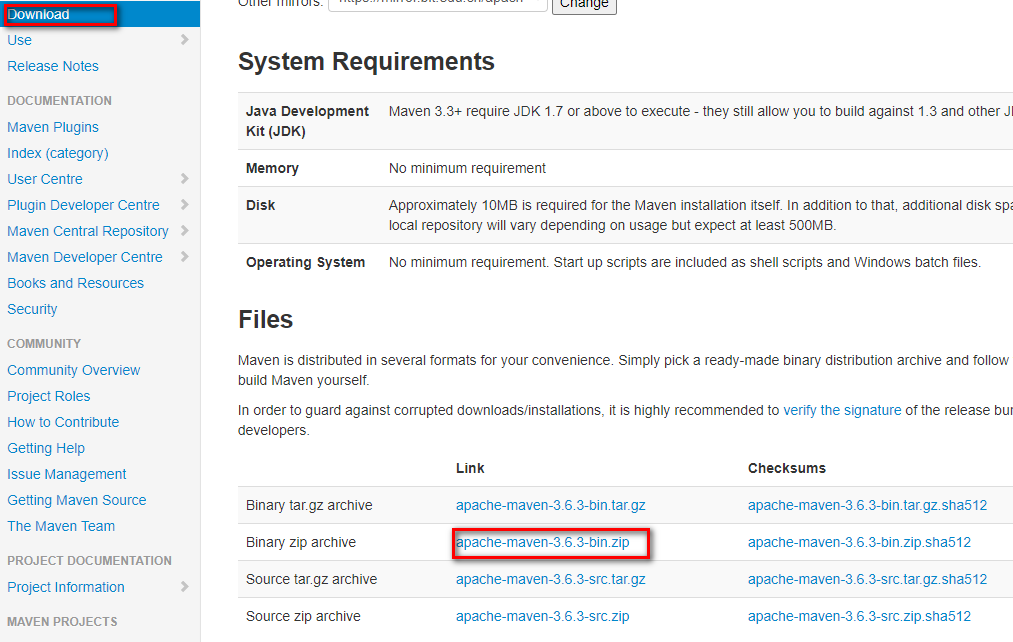Open Project Information link
The height and width of the screenshot is (642, 1013).
click(x=66, y=587)
